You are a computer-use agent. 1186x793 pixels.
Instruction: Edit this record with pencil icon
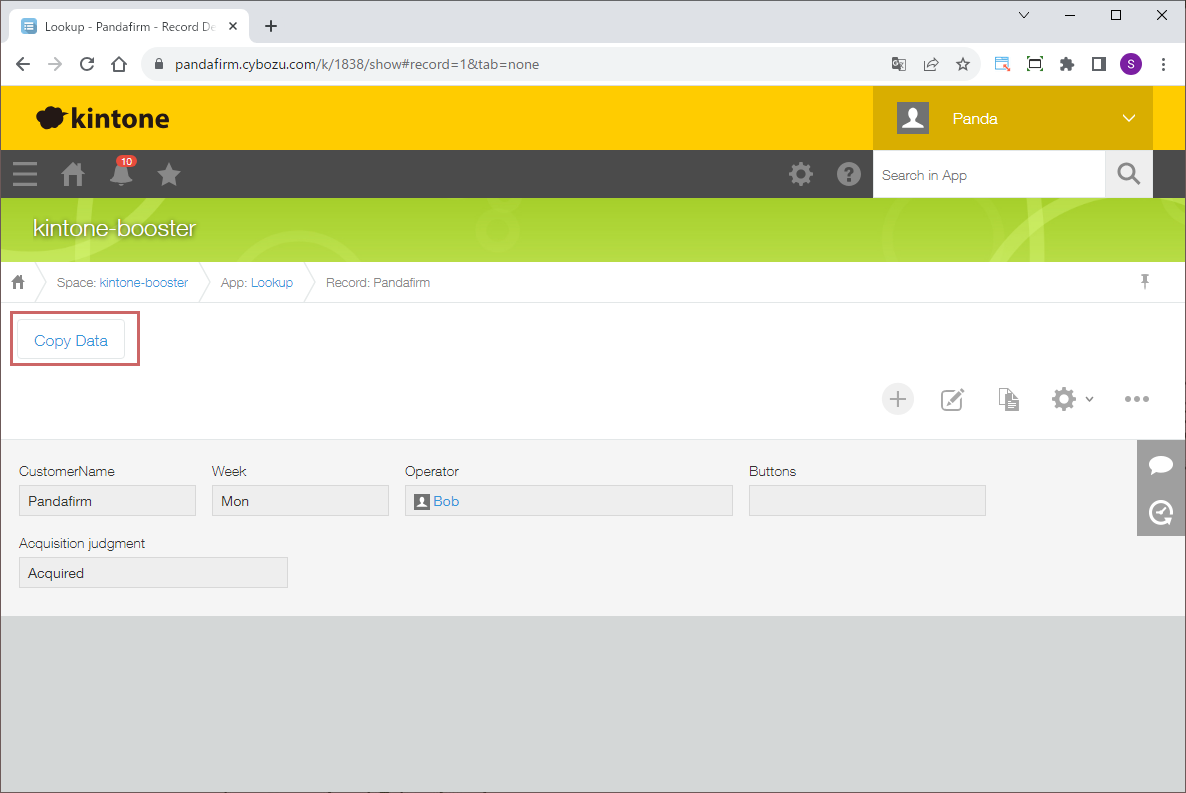click(952, 399)
